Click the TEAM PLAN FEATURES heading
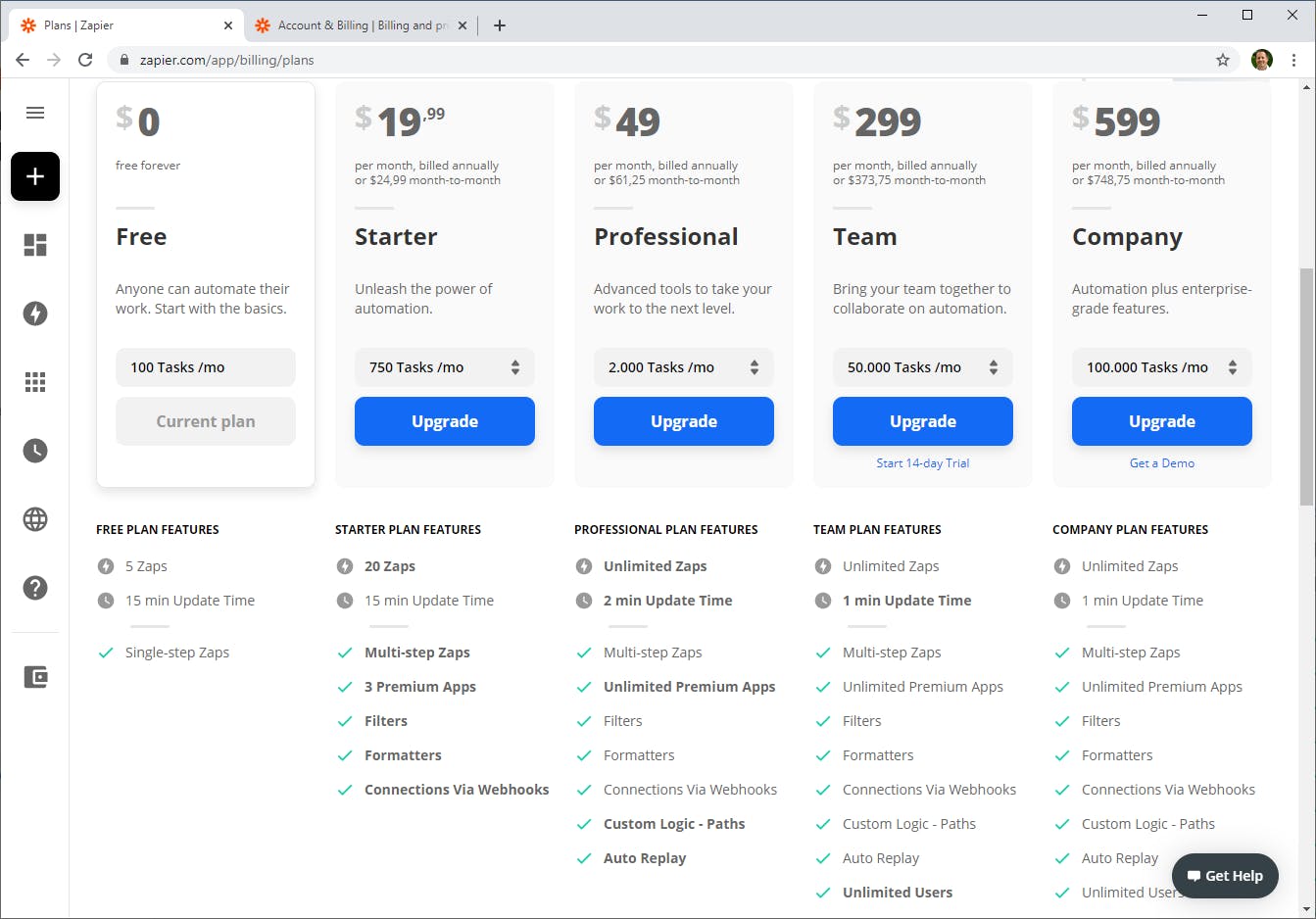Viewport: 1316px width, 919px height. click(x=877, y=530)
